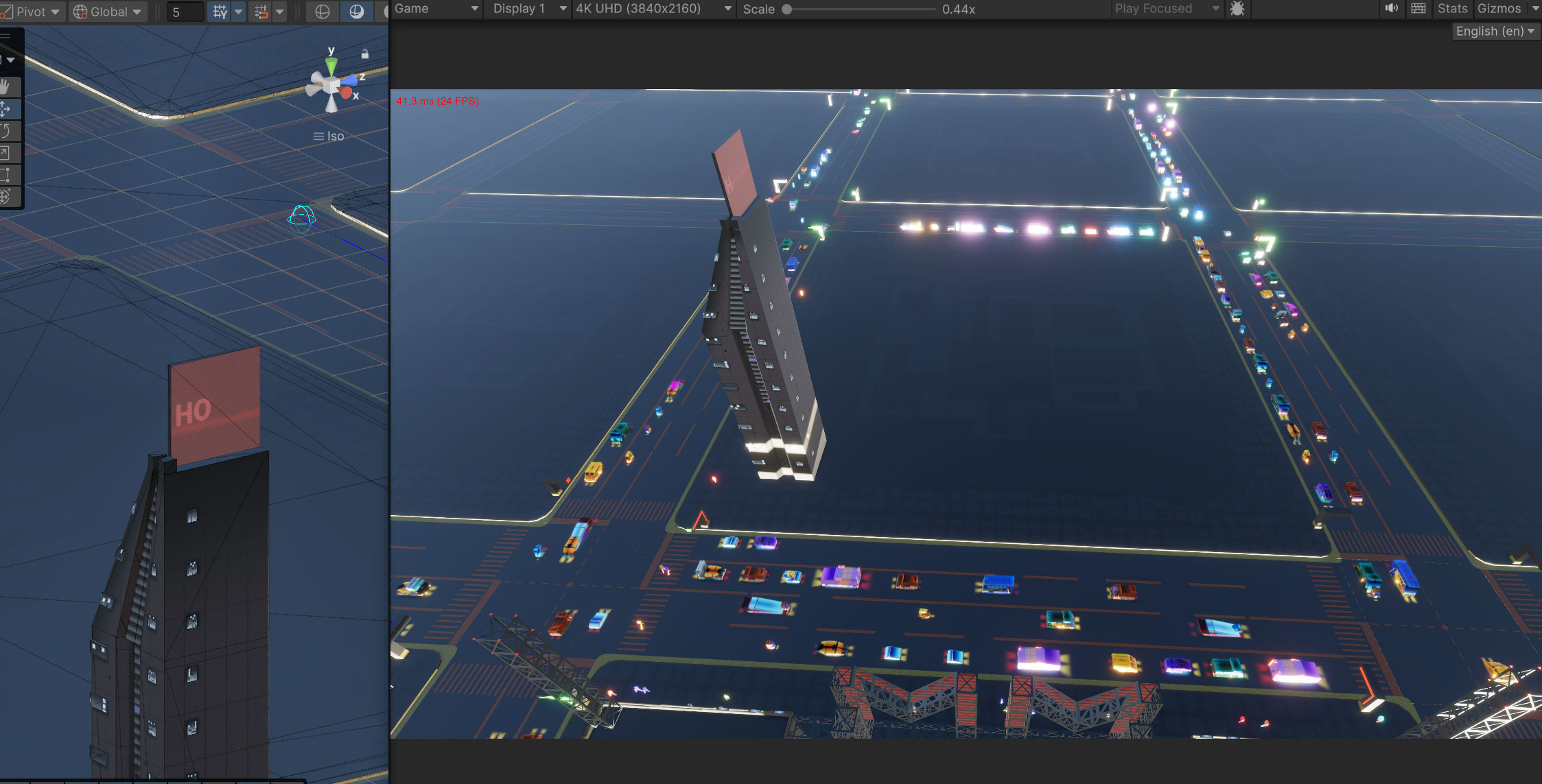Toggle grid visibility button

click(220, 12)
